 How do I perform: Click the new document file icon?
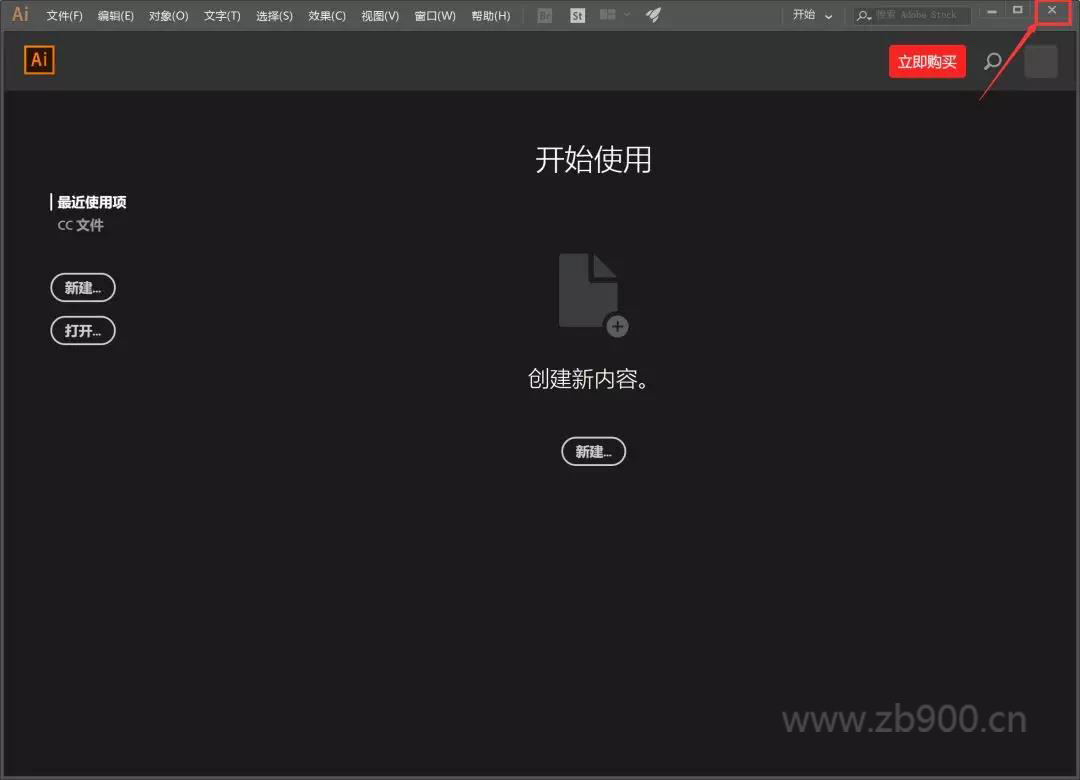(x=592, y=293)
